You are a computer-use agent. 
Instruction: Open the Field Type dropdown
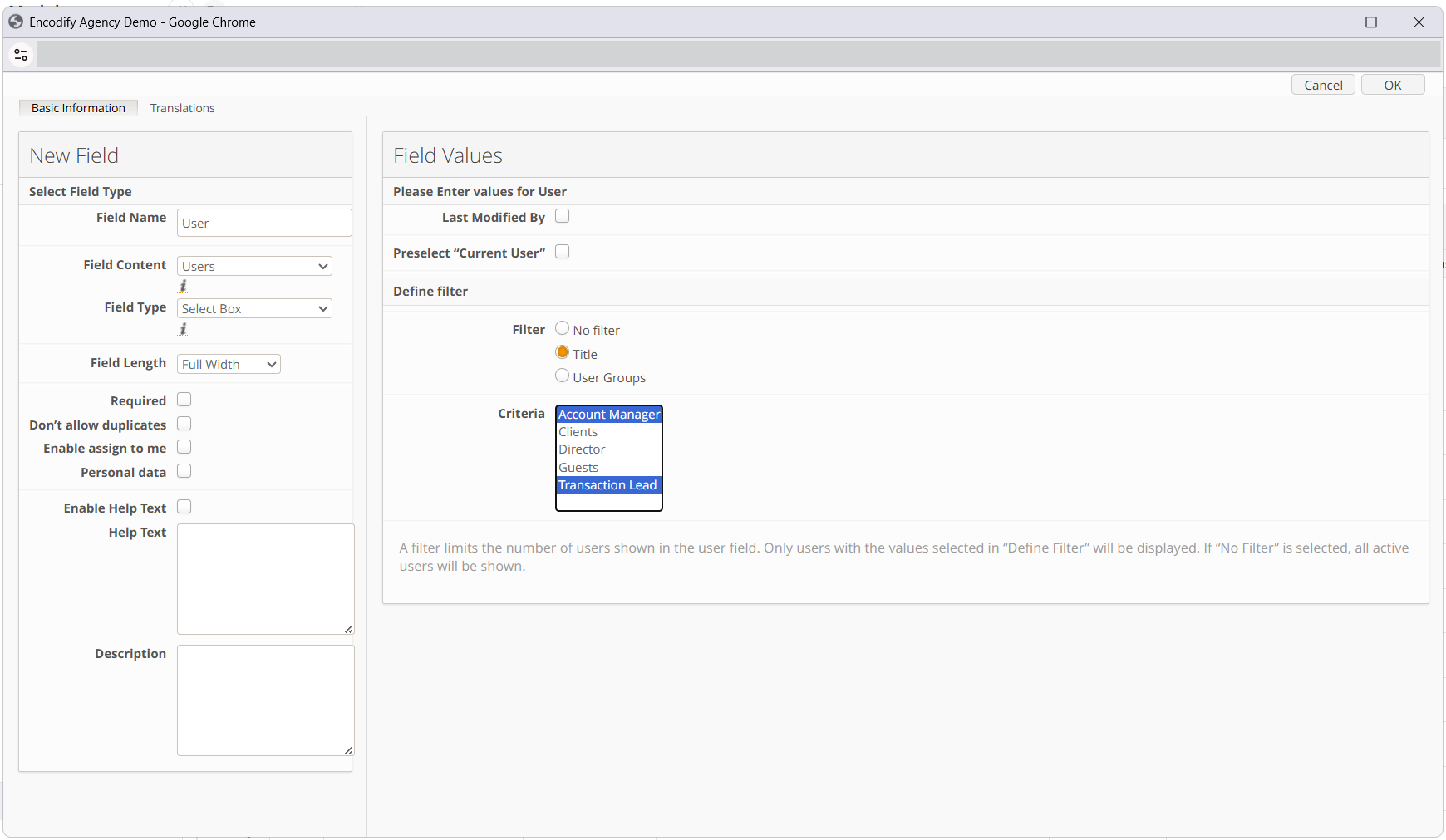(x=254, y=308)
